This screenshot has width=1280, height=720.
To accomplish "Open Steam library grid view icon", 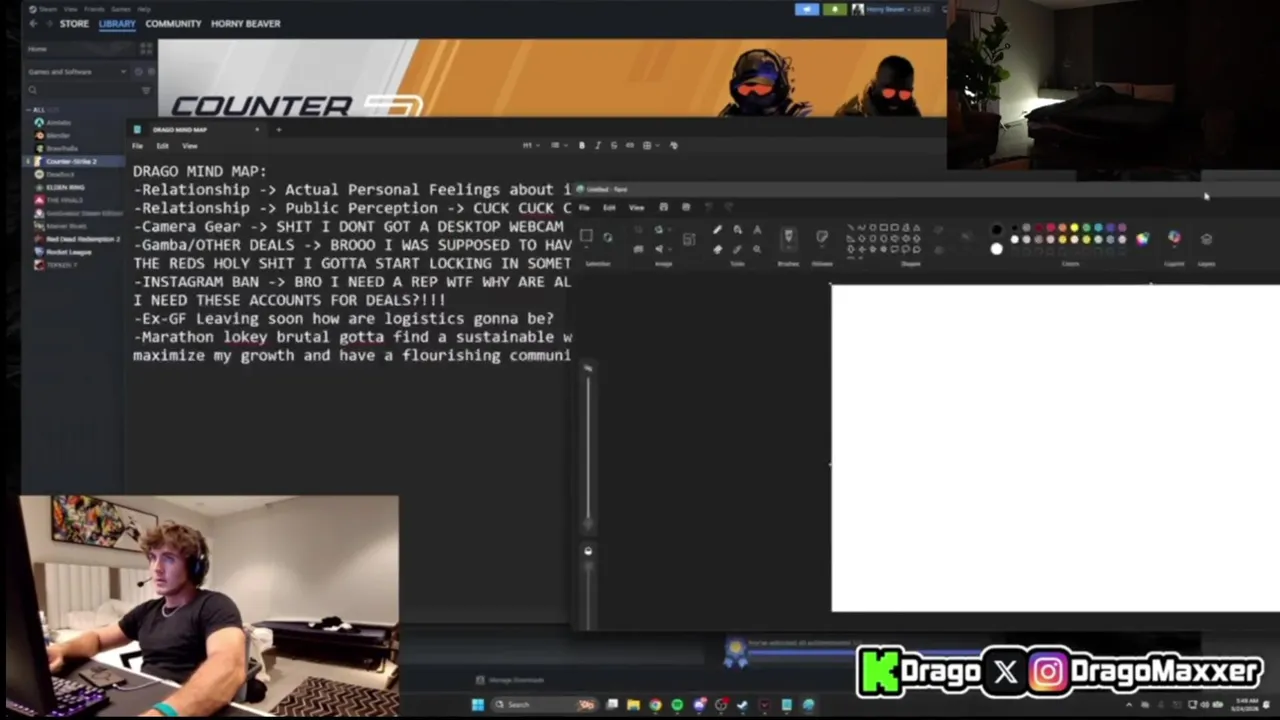I will (x=146, y=48).
